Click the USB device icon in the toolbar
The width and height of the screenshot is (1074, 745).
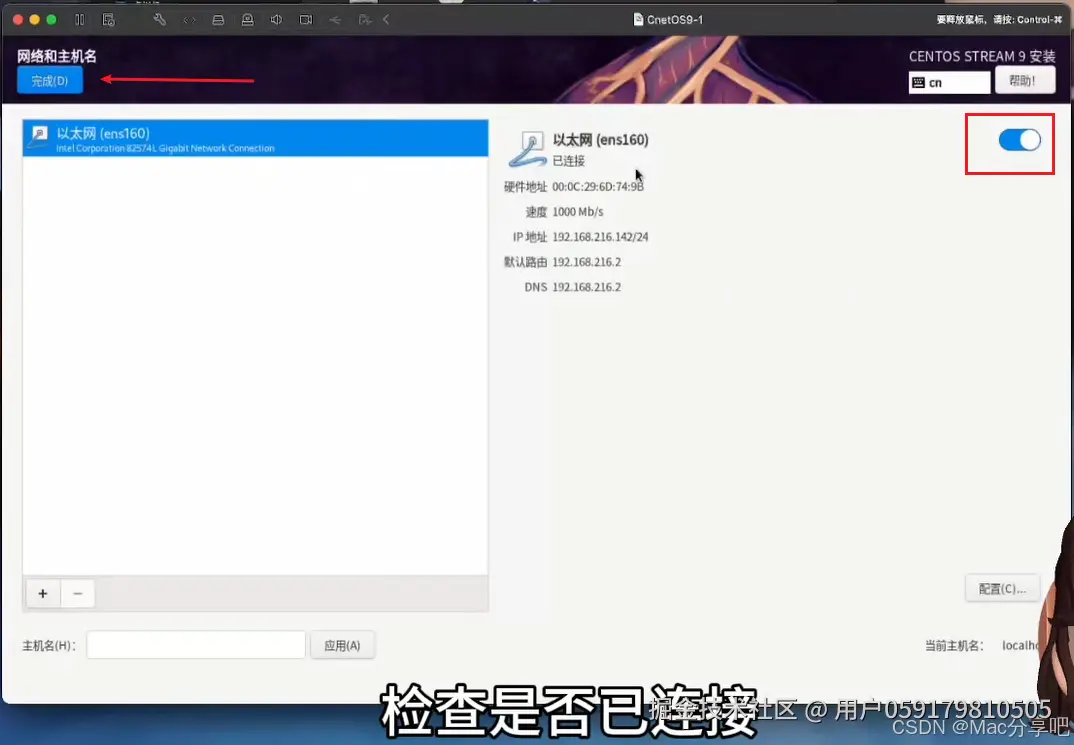coord(335,19)
